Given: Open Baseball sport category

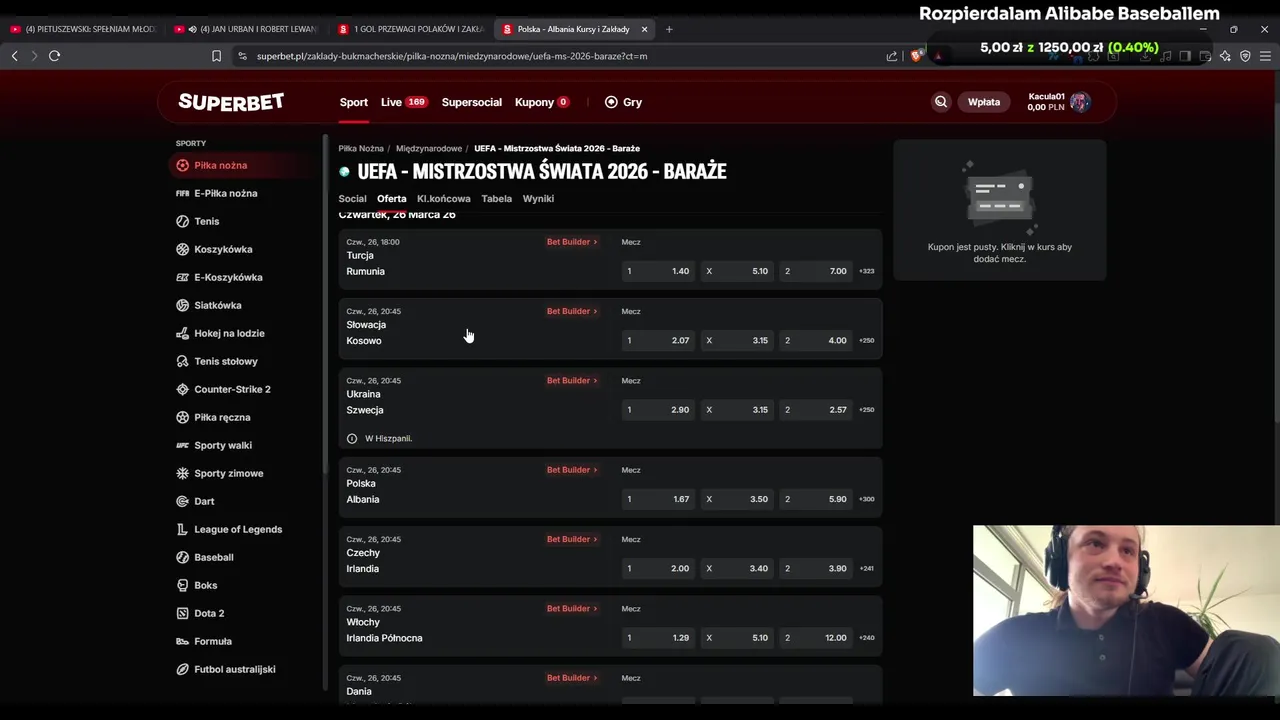Looking at the screenshot, I should click(x=213, y=557).
